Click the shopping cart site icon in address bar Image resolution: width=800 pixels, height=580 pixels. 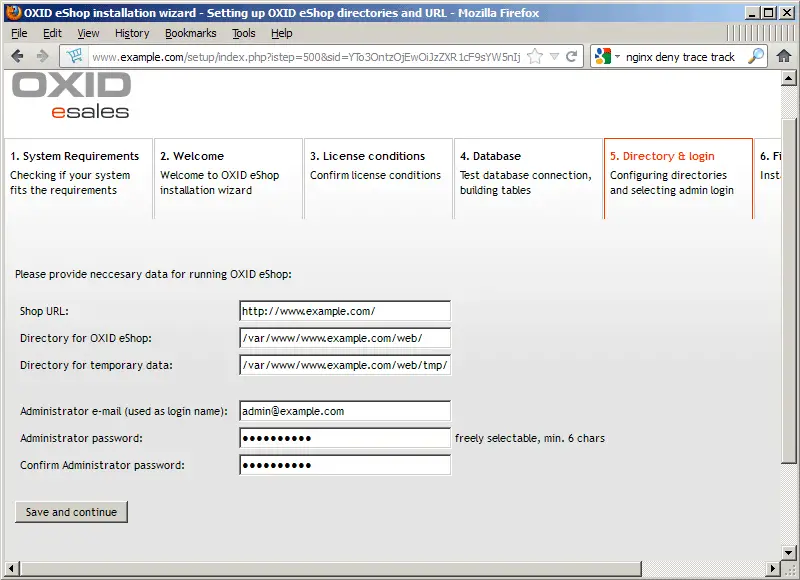tap(74, 56)
